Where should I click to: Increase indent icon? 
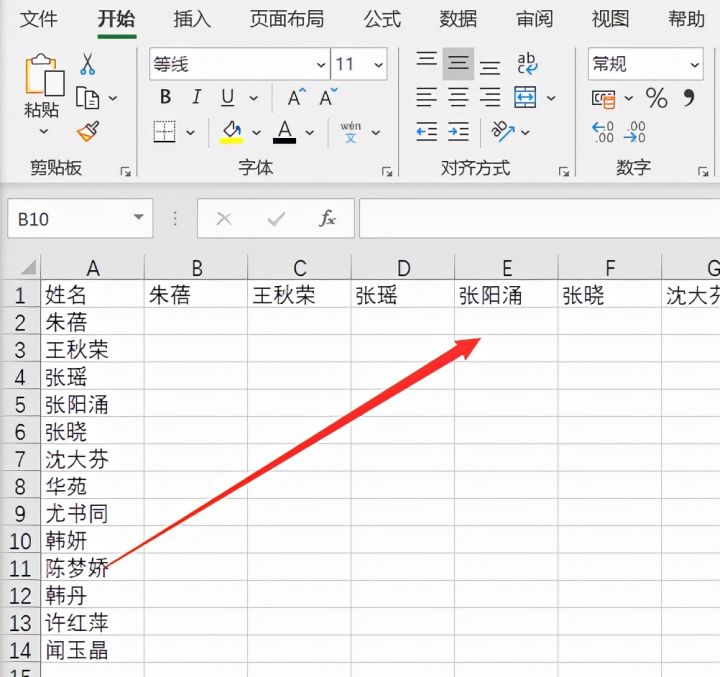coord(458,132)
